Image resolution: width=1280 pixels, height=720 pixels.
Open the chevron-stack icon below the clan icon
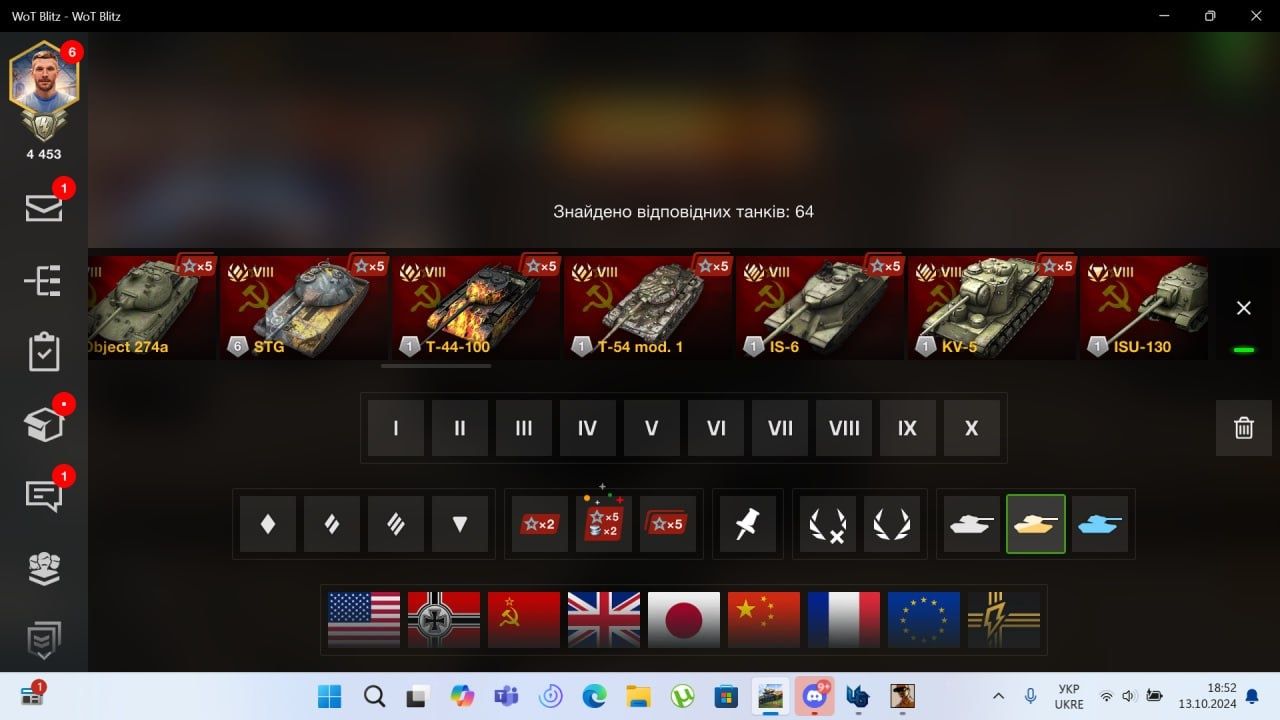coord(44,640)
